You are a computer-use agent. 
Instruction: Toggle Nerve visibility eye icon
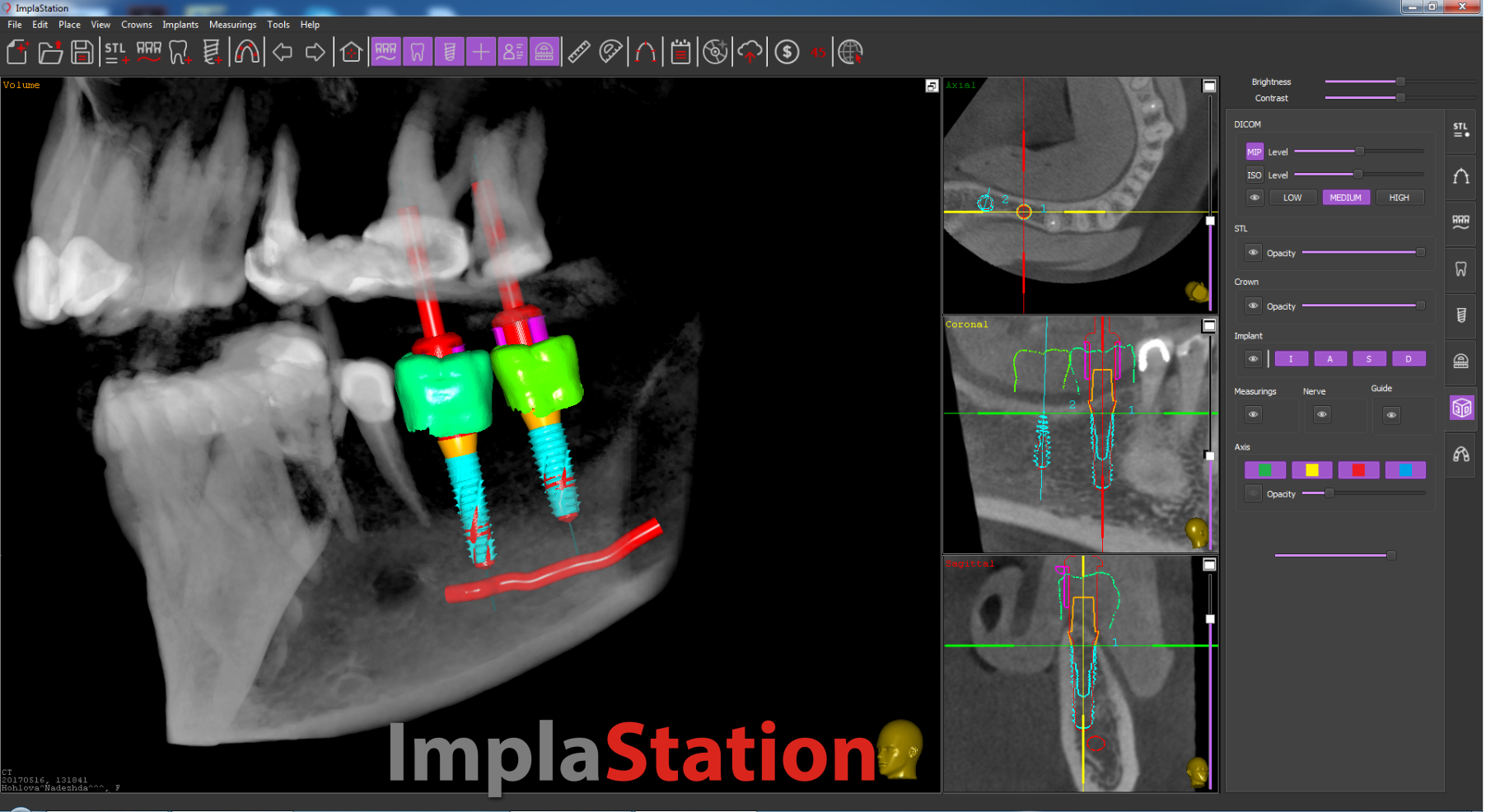point(1322,414)
